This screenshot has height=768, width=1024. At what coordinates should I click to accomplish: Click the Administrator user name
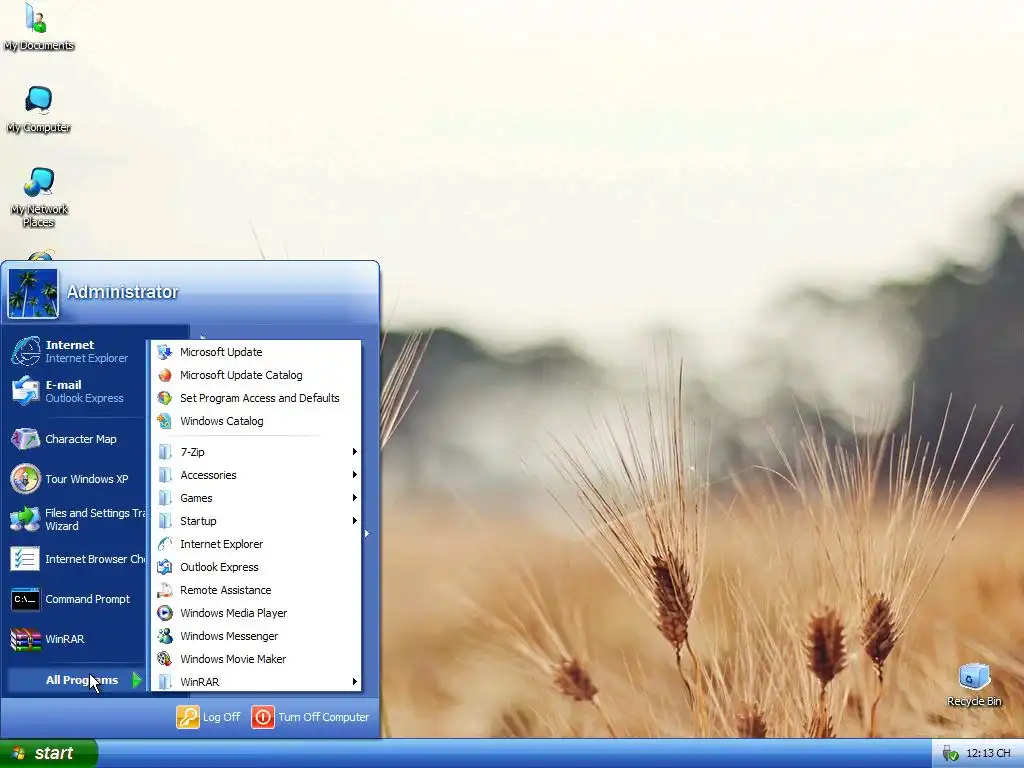(x=122, y=292)
